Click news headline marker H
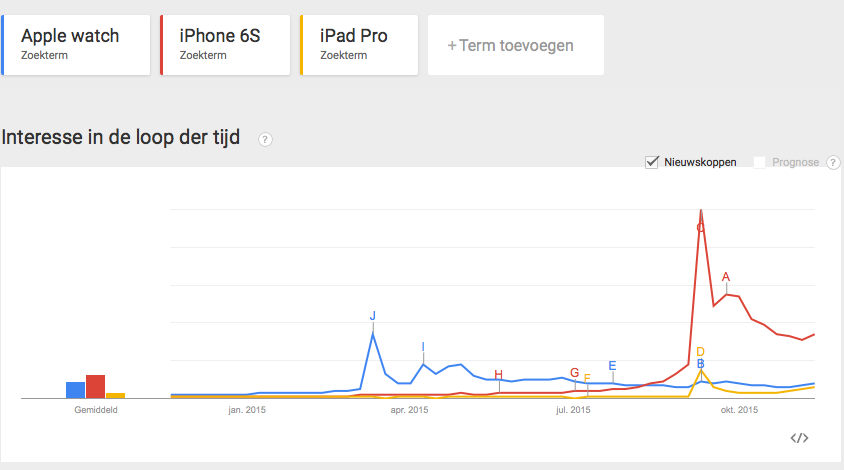 click(498, 374)
